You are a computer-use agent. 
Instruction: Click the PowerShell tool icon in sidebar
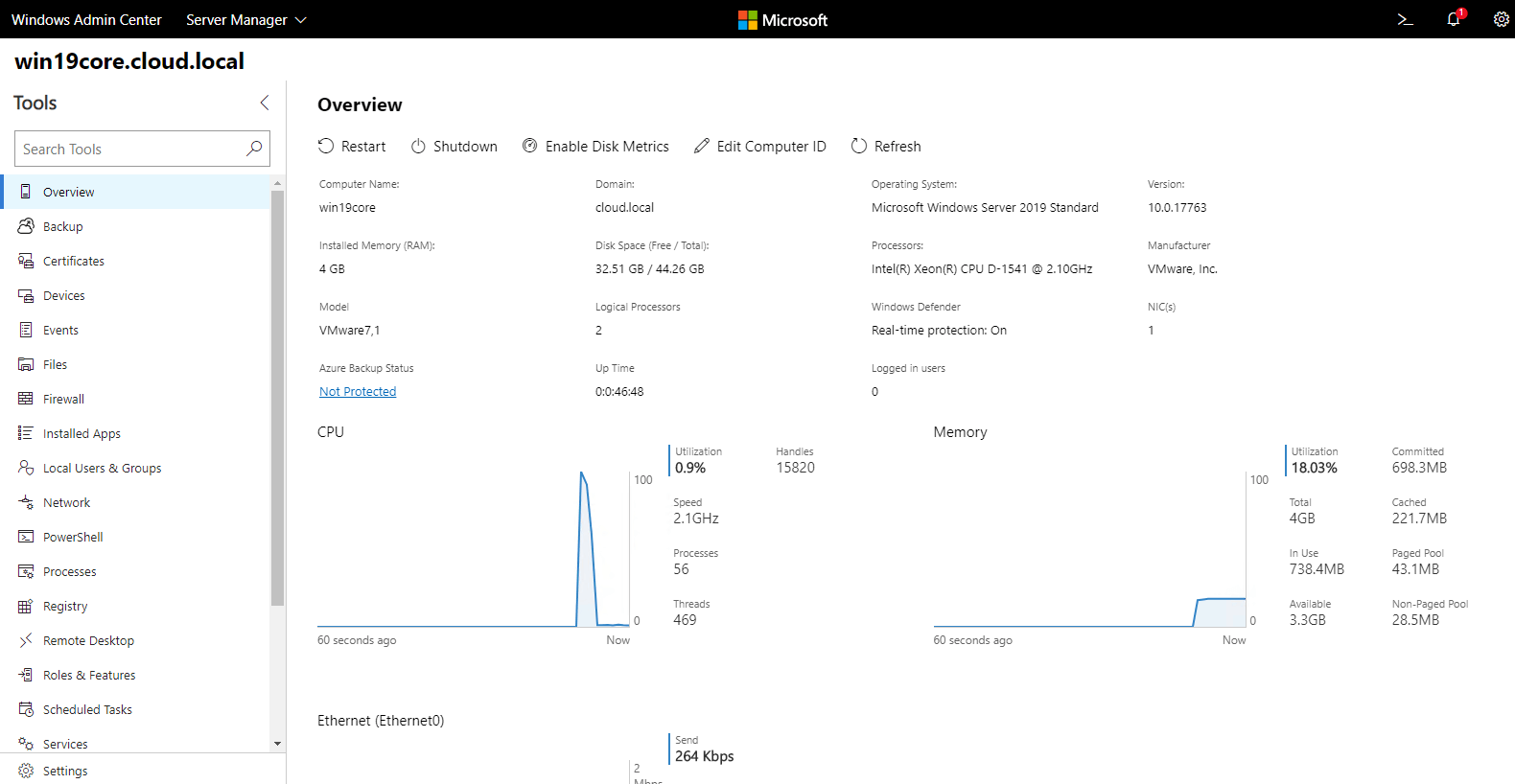(x=26, y=537)
